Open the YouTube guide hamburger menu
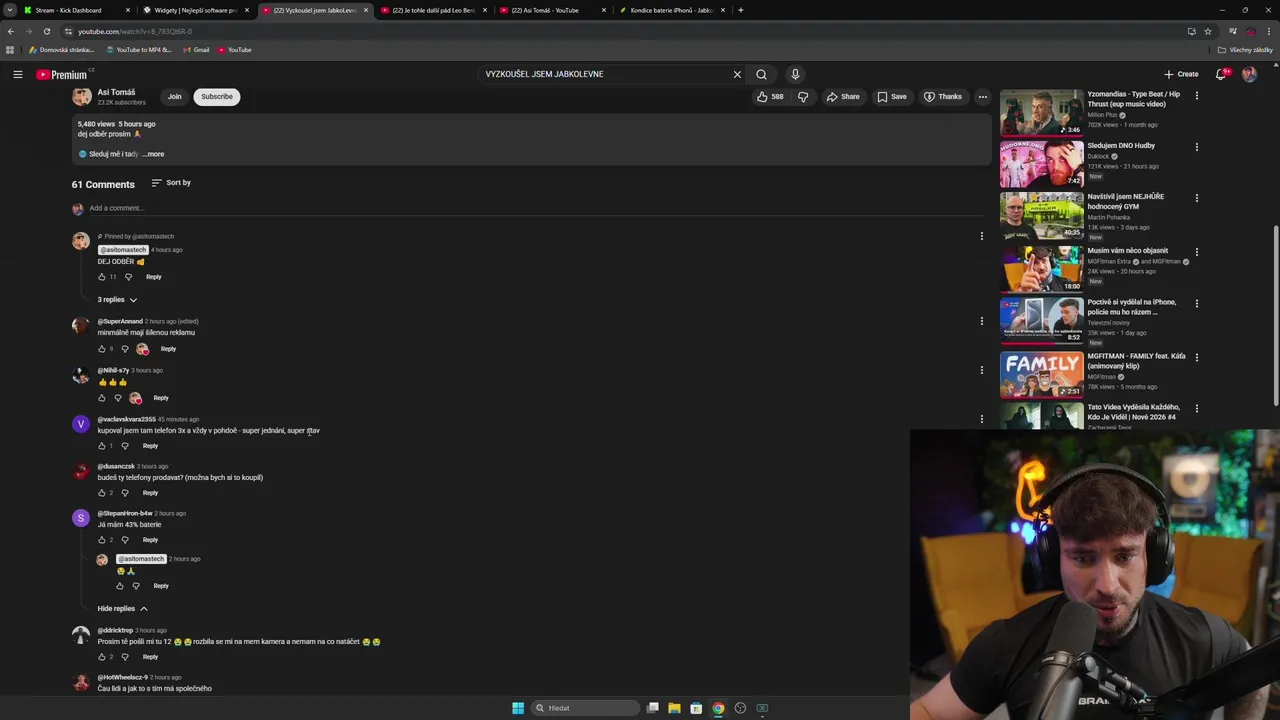 (x=17, y=74)
